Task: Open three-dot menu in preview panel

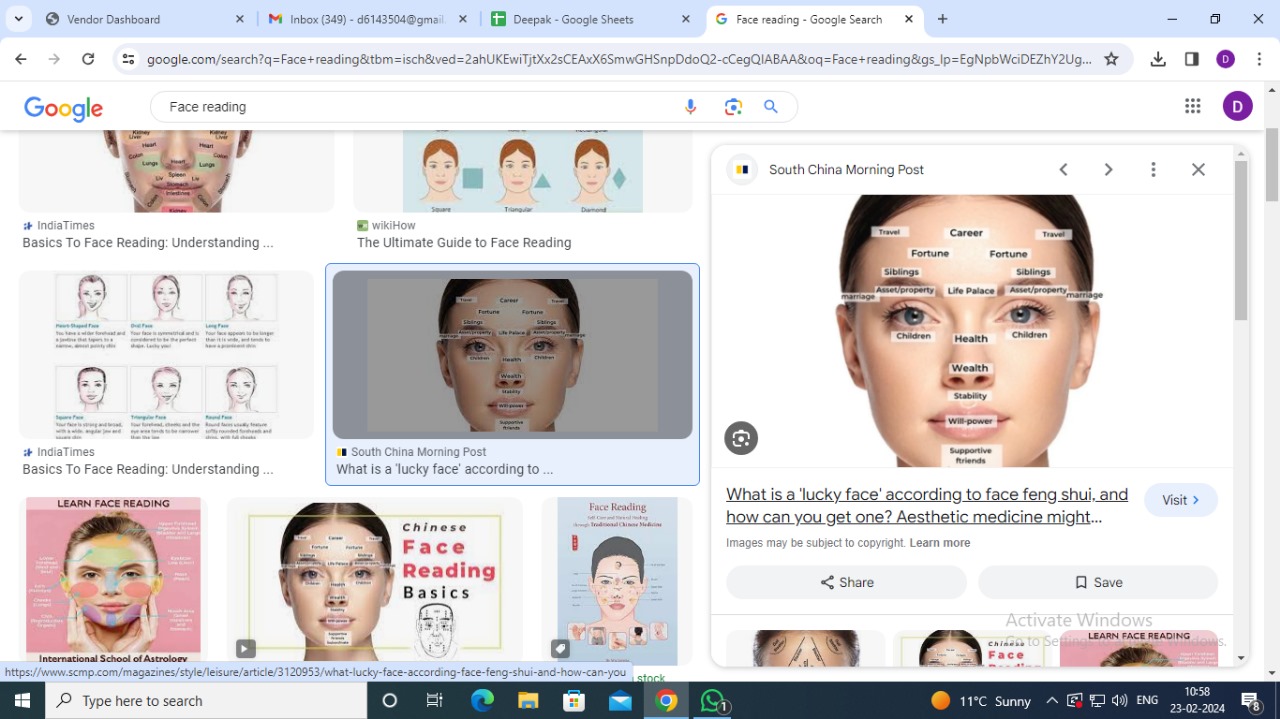Action: coord(1153,170)
